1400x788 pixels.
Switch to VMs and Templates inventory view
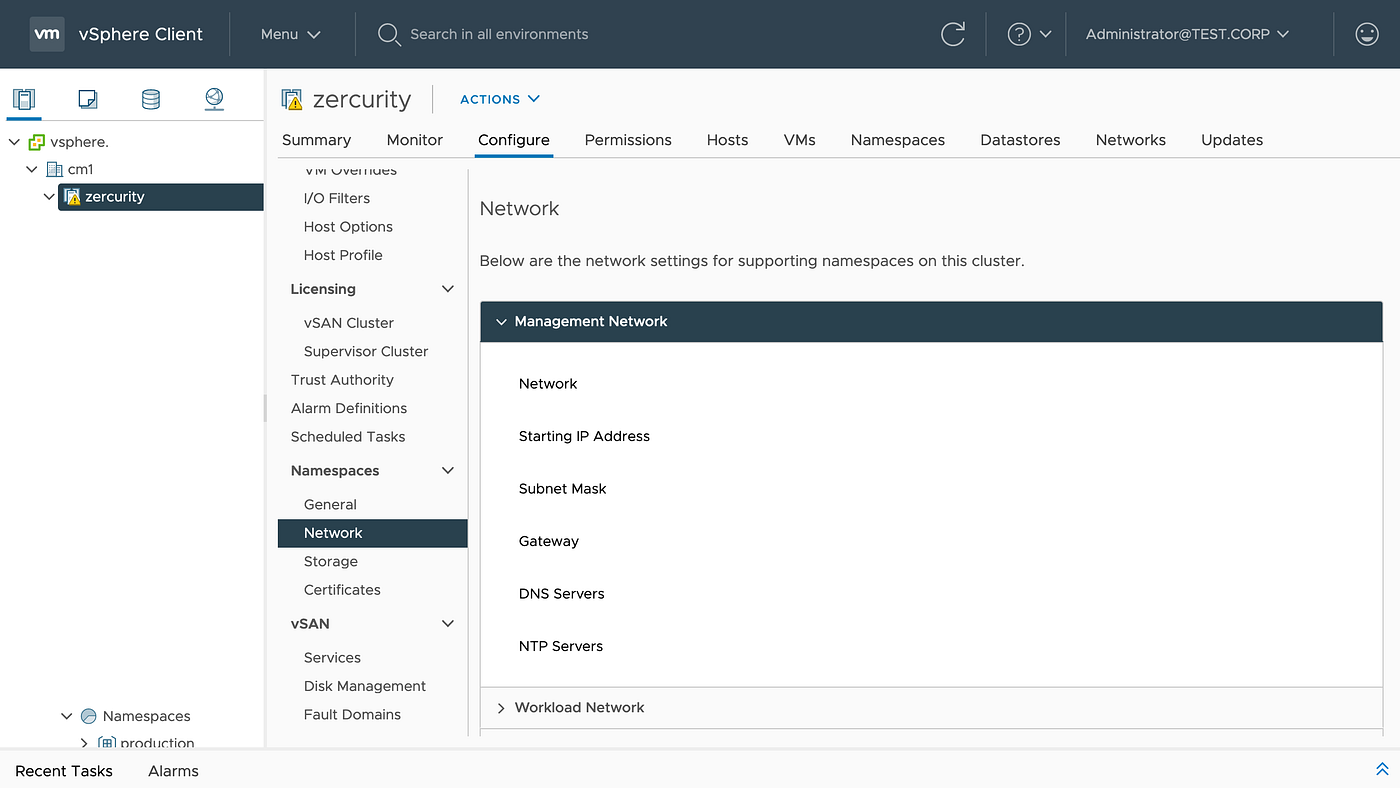tap(87, 99)
